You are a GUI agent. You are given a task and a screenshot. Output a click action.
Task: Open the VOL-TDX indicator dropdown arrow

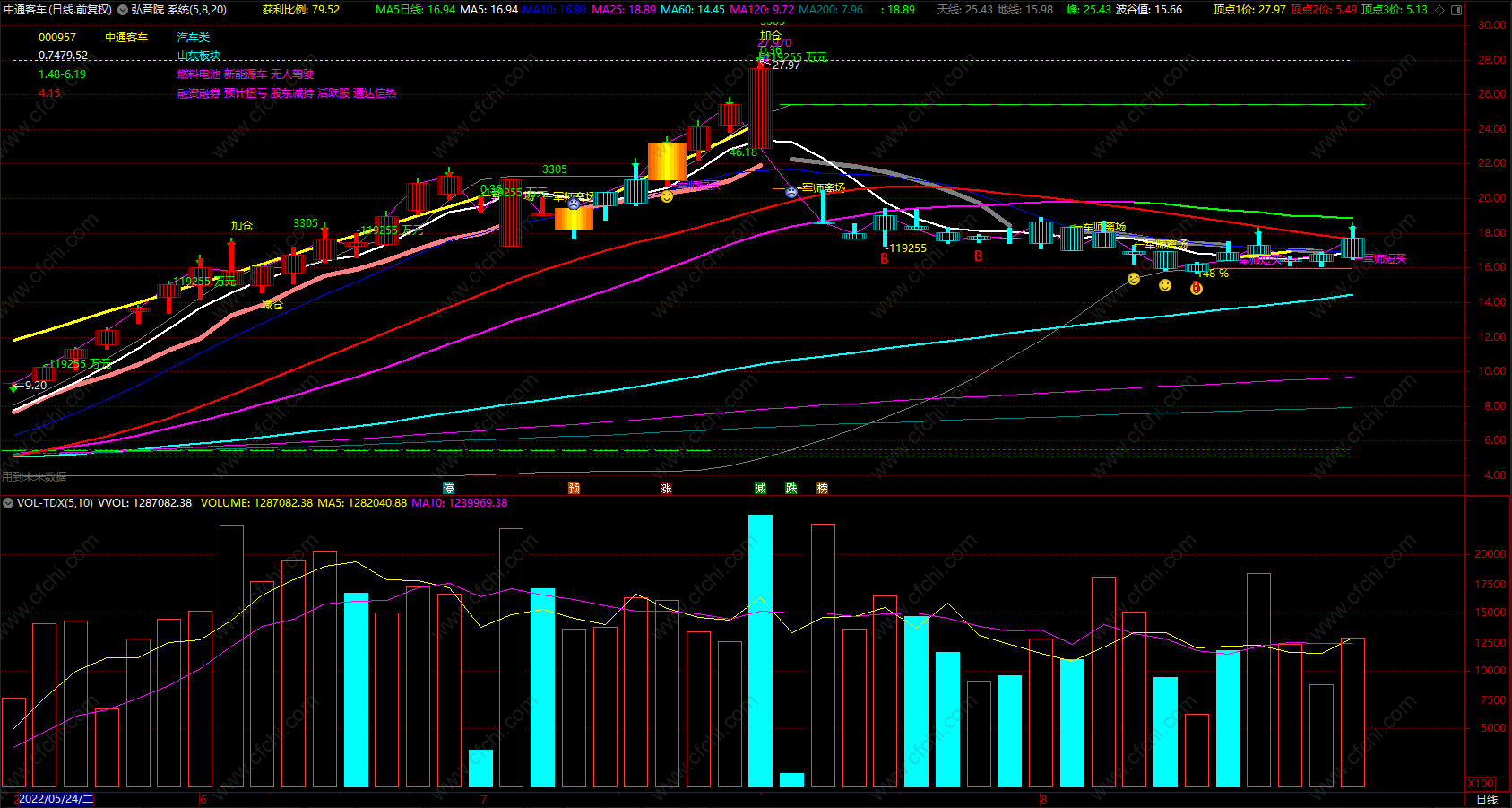(x=8, y=503)
